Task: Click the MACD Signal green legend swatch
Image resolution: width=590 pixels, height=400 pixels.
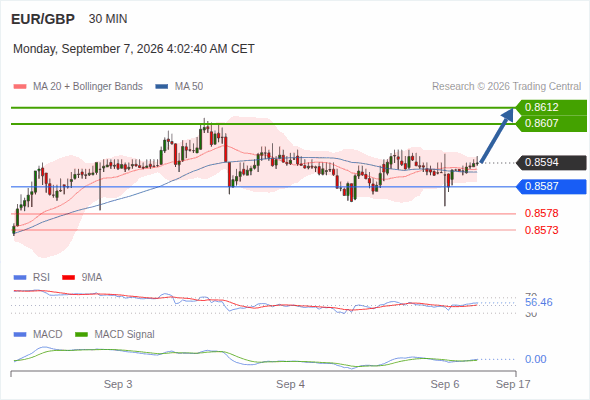Action: tap(82, 335)
